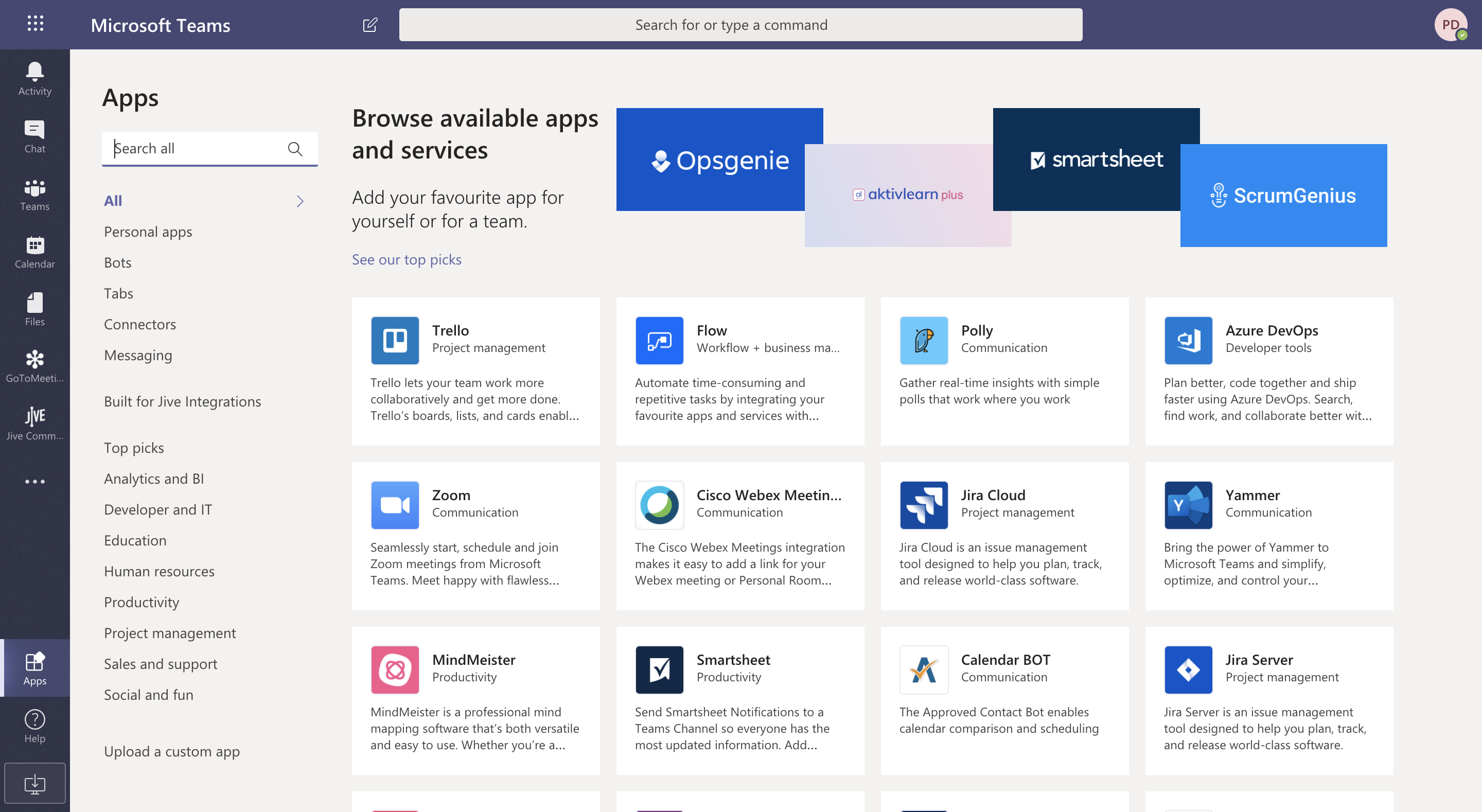Click the MindMeister productivity app icon

coord(395,670)
